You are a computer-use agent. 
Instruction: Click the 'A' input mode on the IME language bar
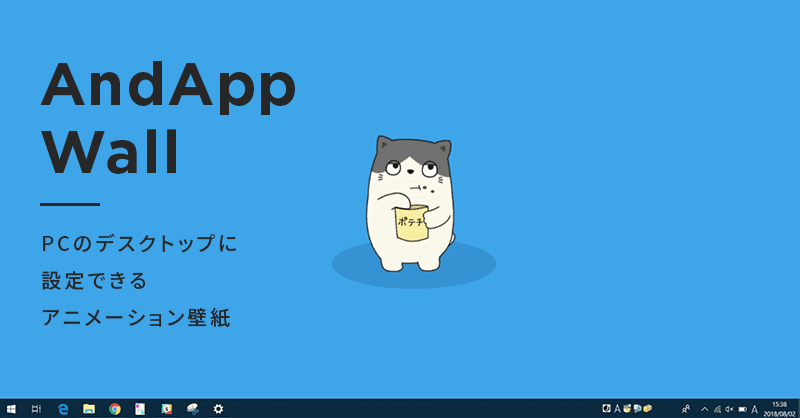(x=617, y=409)
